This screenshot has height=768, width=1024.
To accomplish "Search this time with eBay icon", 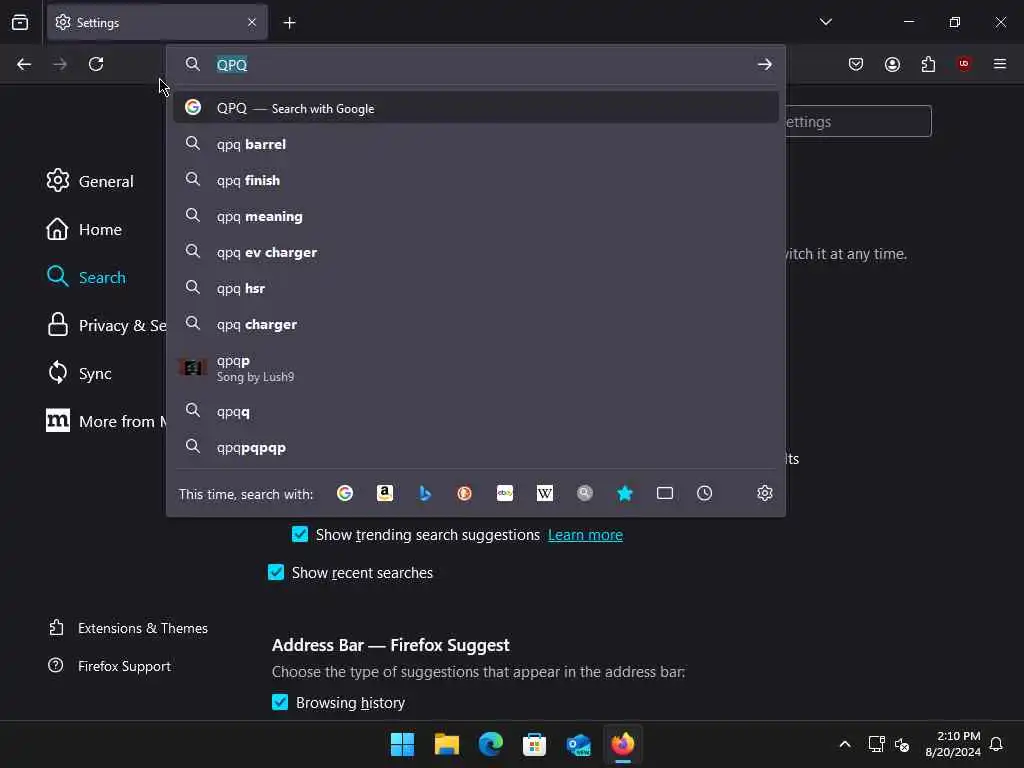I will [x=505, y=493].
